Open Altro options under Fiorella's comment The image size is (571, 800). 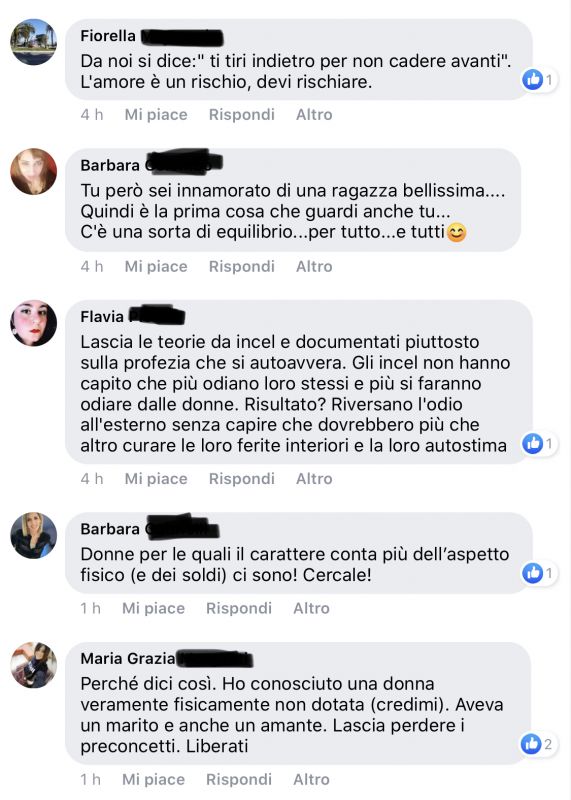(314, 114)
